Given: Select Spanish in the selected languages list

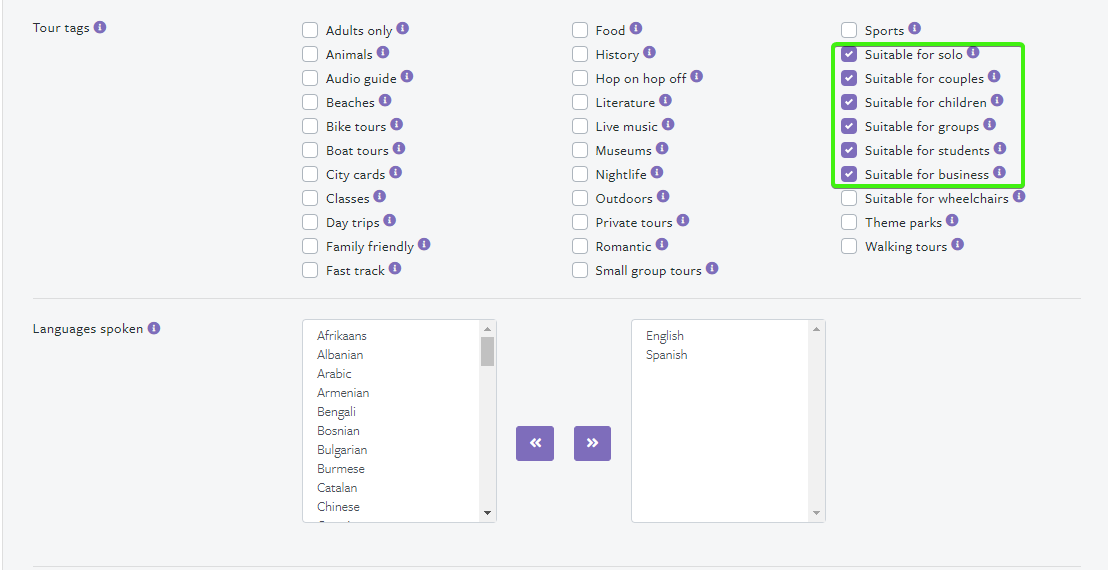Looking at the screenshot, I should (x=666, y=355).
